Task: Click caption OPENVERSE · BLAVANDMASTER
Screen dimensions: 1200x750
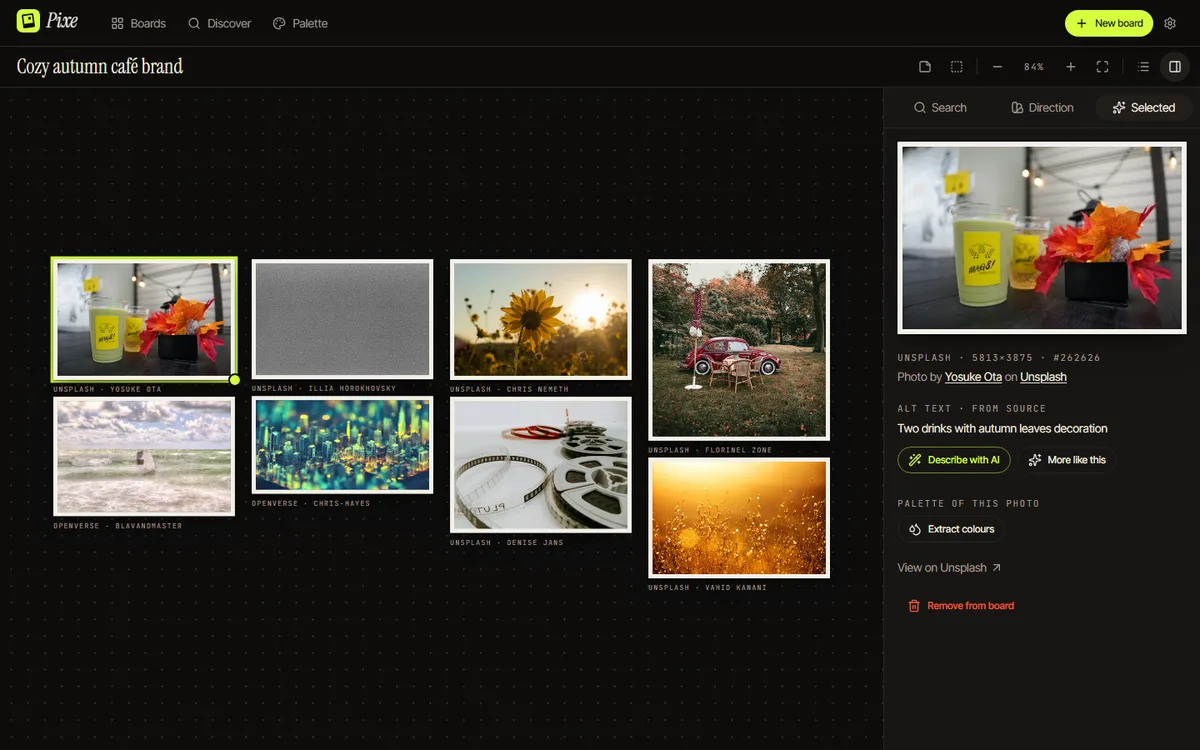Action: point(117,526)
